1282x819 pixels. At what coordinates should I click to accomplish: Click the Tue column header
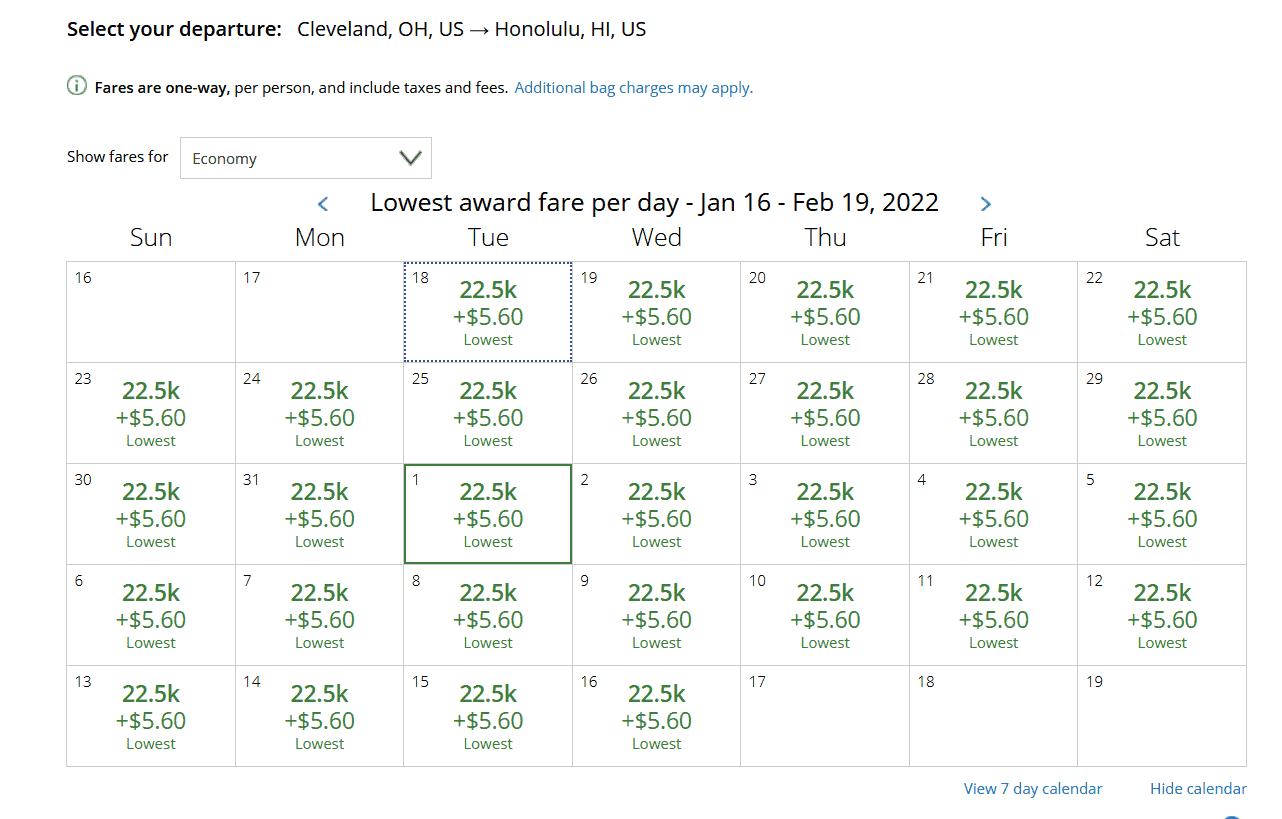point(488,238)
